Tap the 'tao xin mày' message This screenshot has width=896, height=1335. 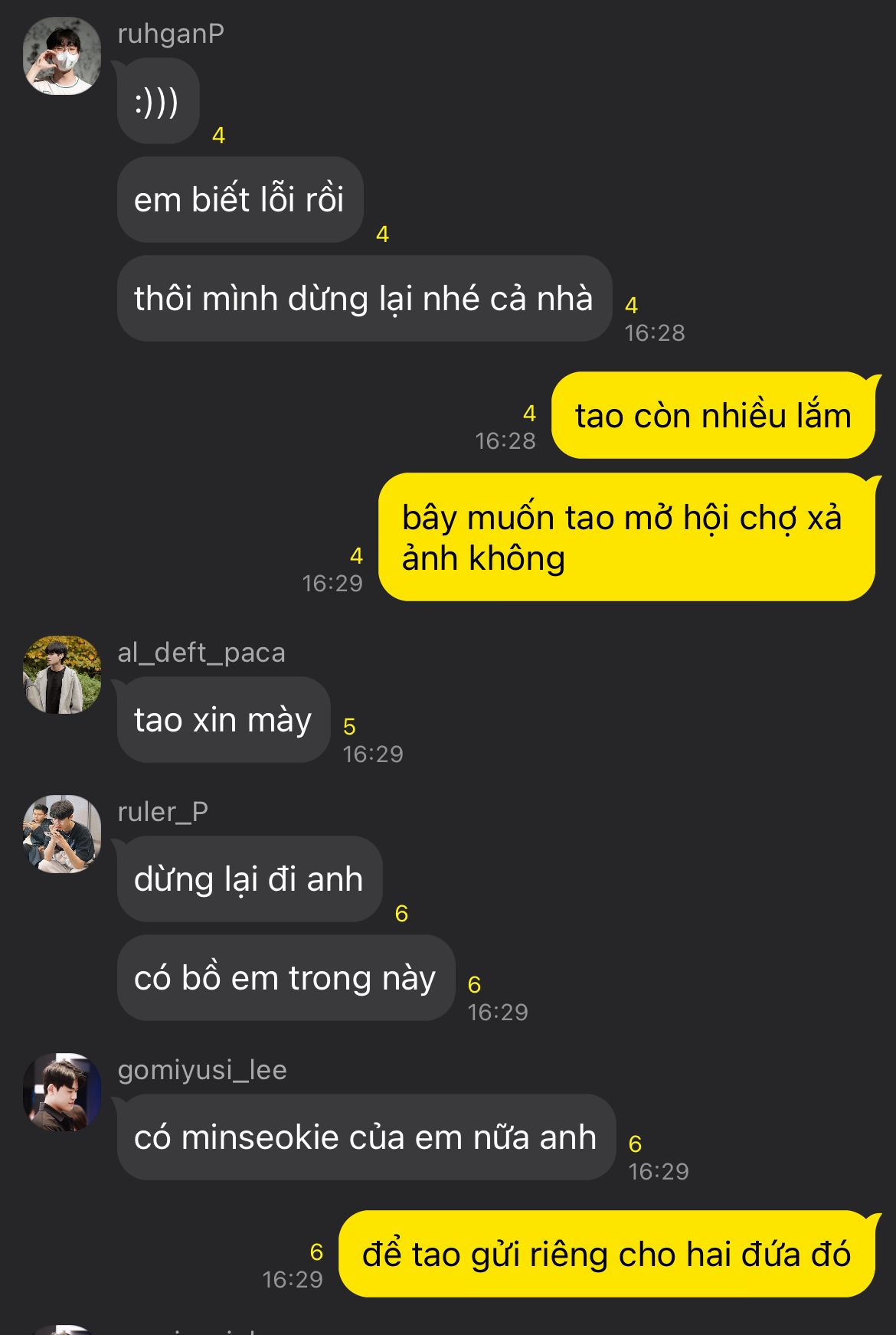(x=223, y=720)
